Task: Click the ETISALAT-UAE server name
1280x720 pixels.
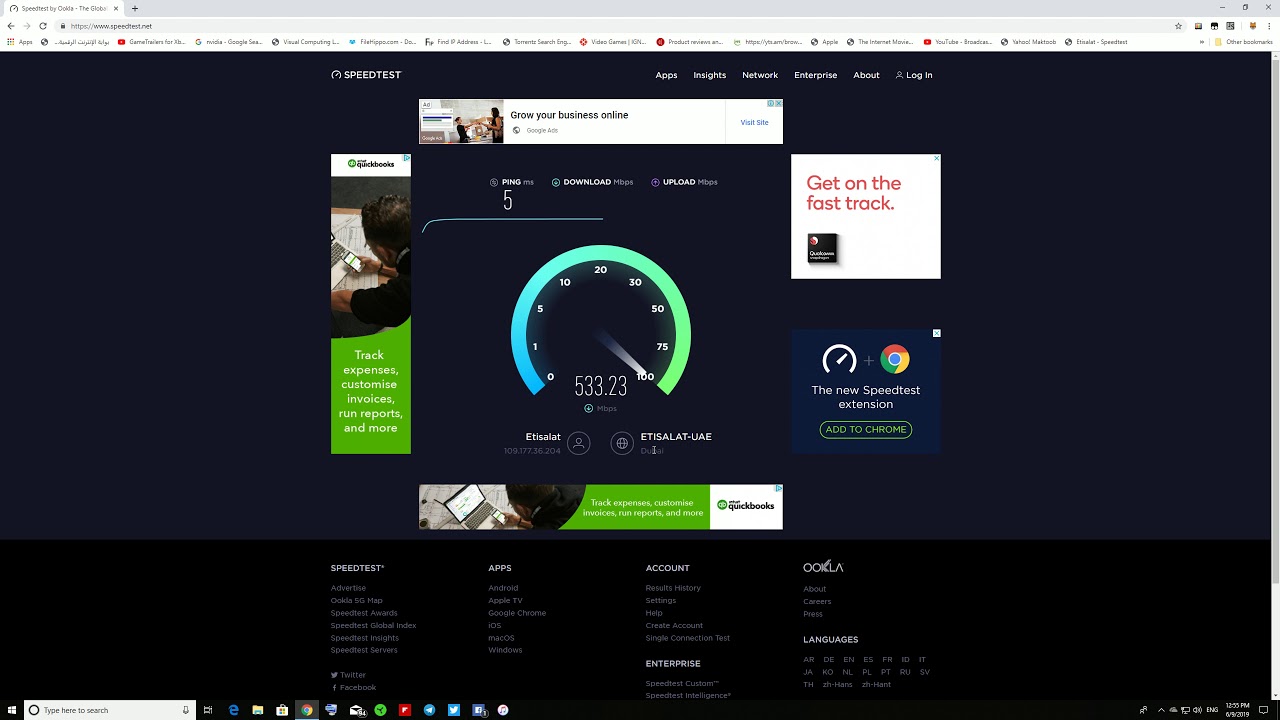Action: pos(676,437)
